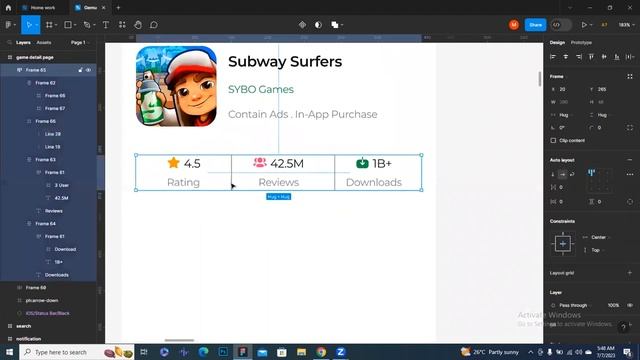Open a new tab with plus button
Screen dimensions: 640x360
click(x=118, y=7)
